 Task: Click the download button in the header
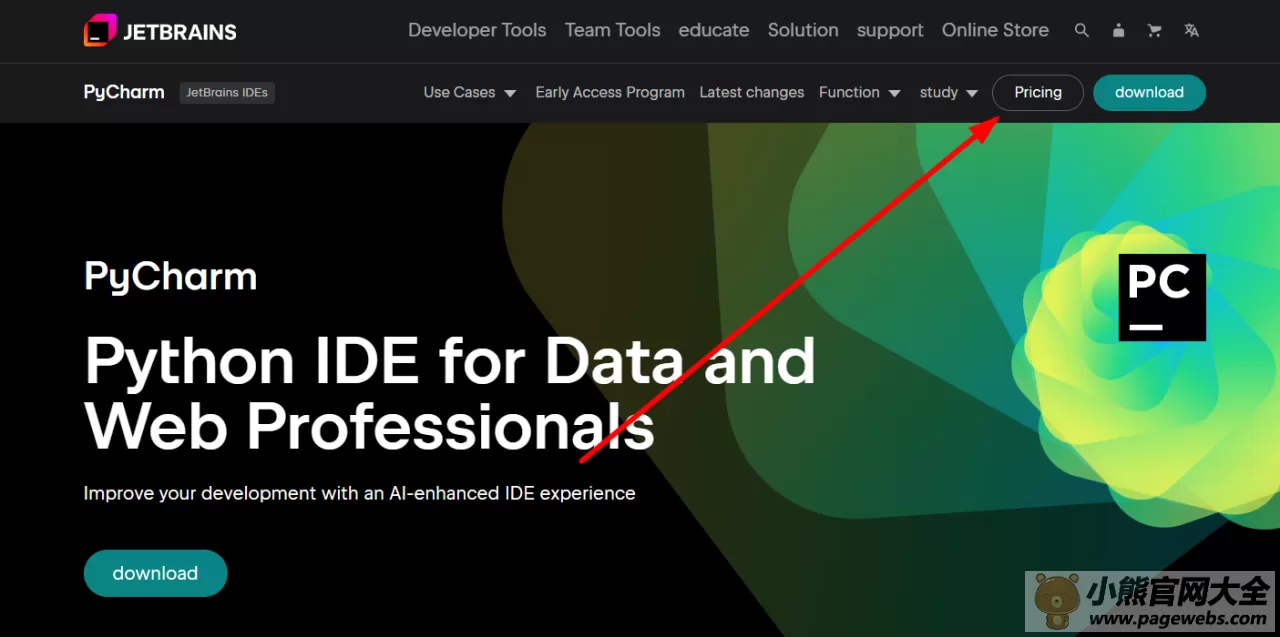(1149, 92)
